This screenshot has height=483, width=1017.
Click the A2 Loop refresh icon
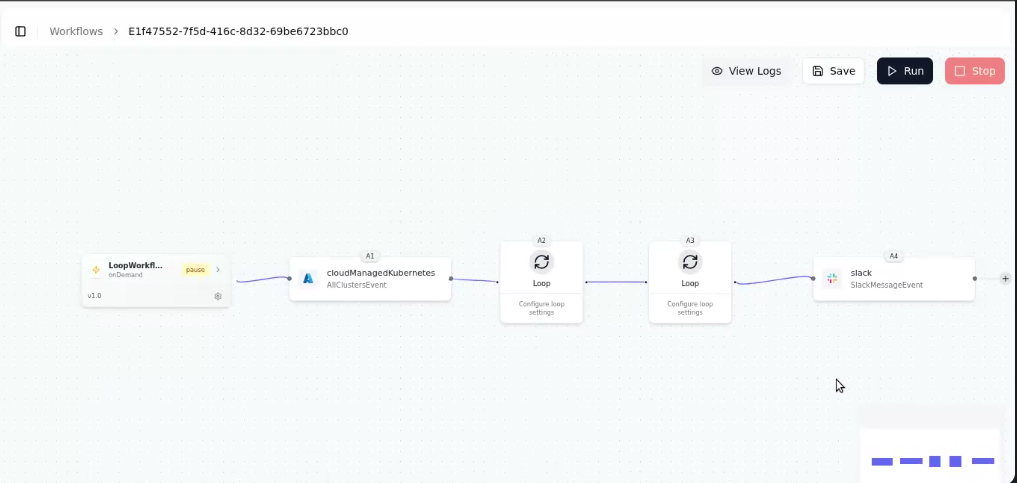tap(541, 262)
